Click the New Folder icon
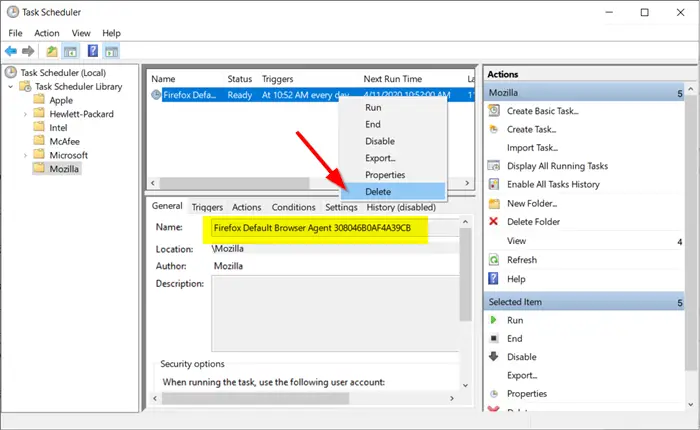Image resolution: width=700 pixels, height=430 pixels. click(x=494, y=204)
